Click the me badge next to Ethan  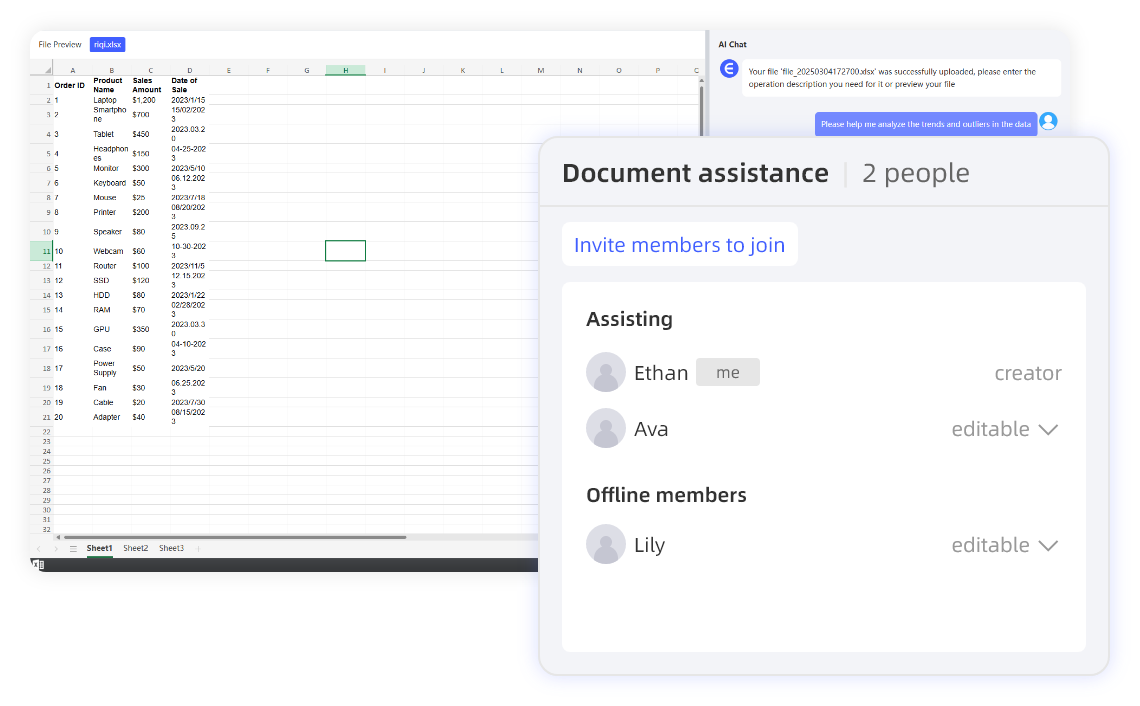click(727, 371)
